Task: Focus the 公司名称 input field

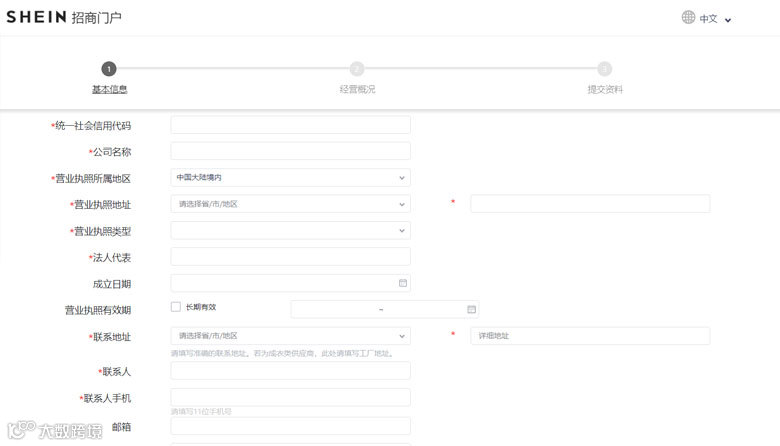Action: click(x=291, y=151)
